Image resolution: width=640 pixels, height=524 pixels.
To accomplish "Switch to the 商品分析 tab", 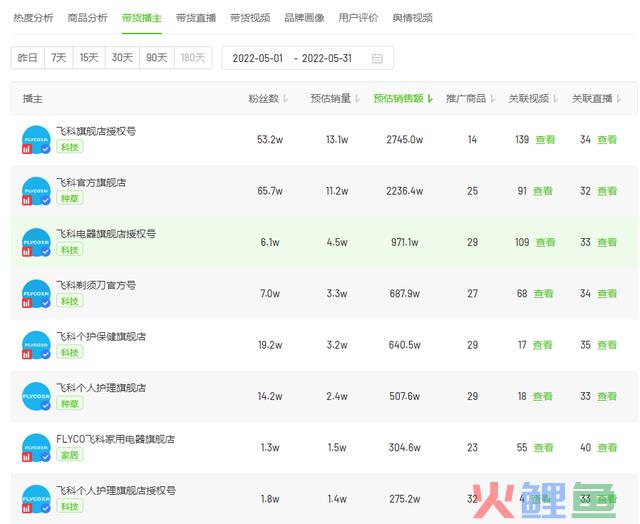I will [87, 18].
